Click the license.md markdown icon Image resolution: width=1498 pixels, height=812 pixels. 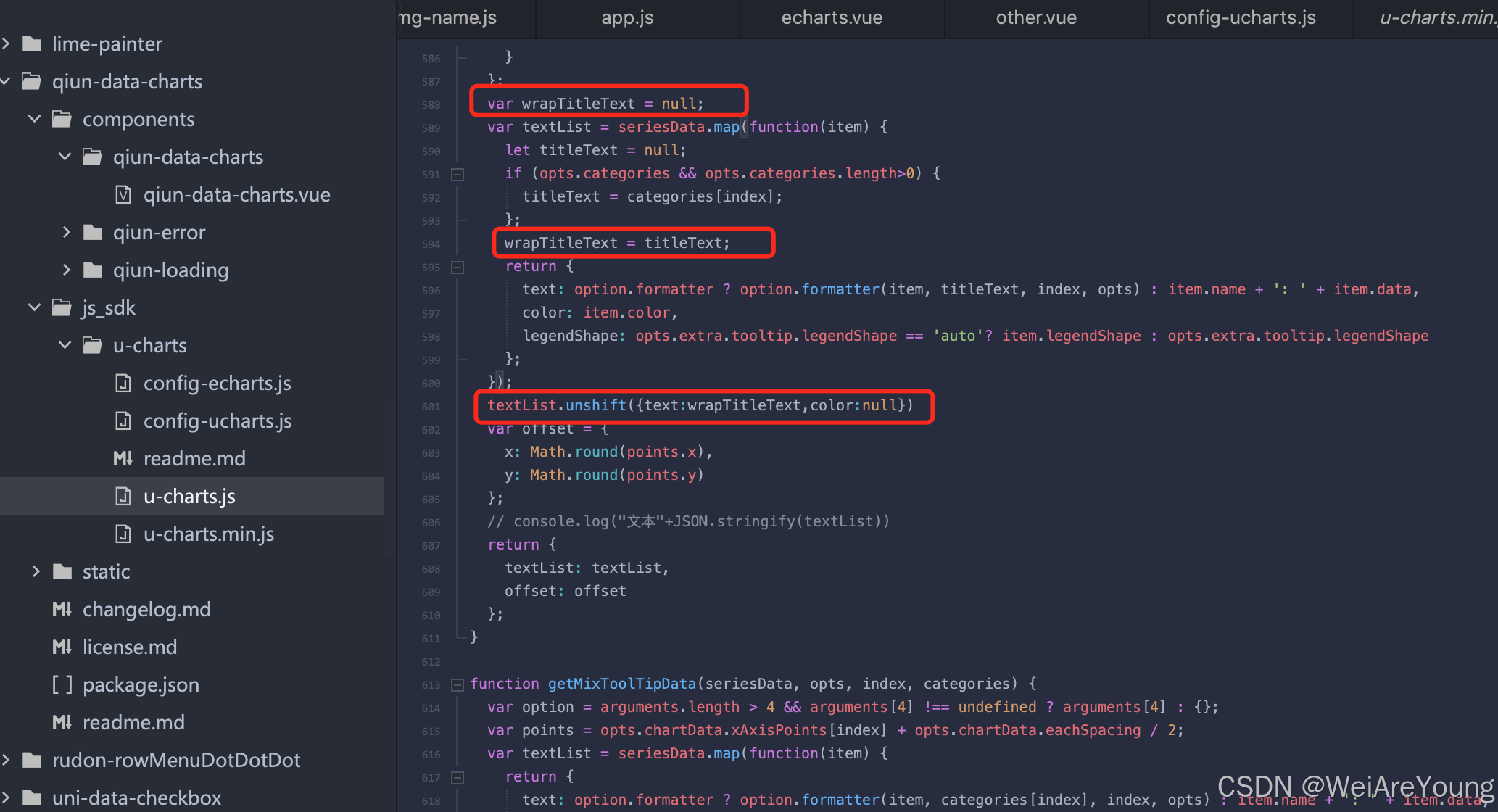(62, 647)
